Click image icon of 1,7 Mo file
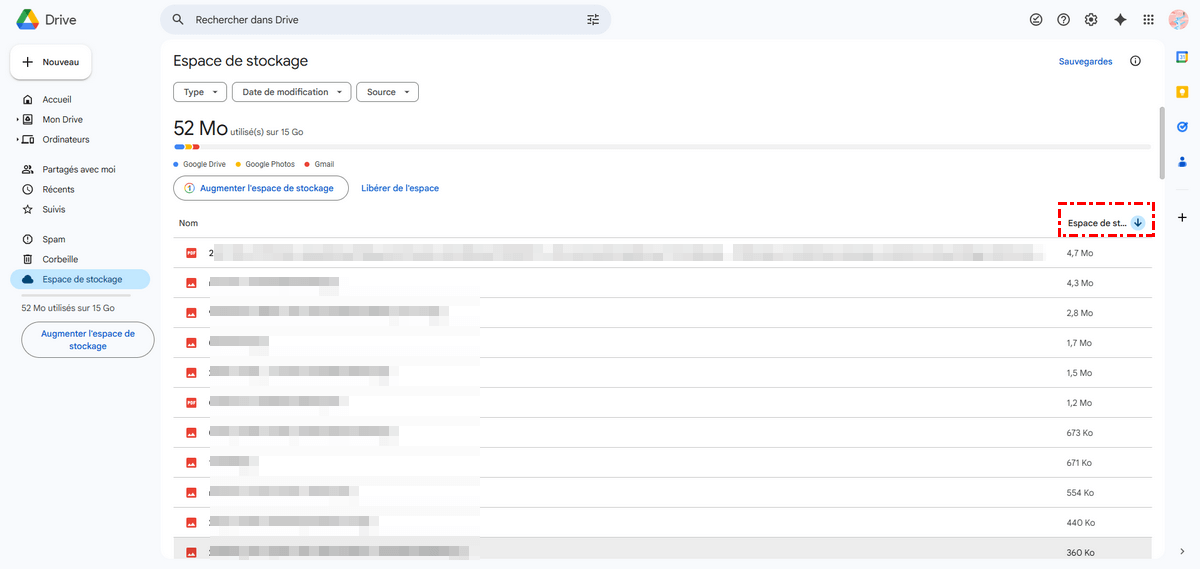Viewport: 1200px width, 569px height. tap(190, 343)
